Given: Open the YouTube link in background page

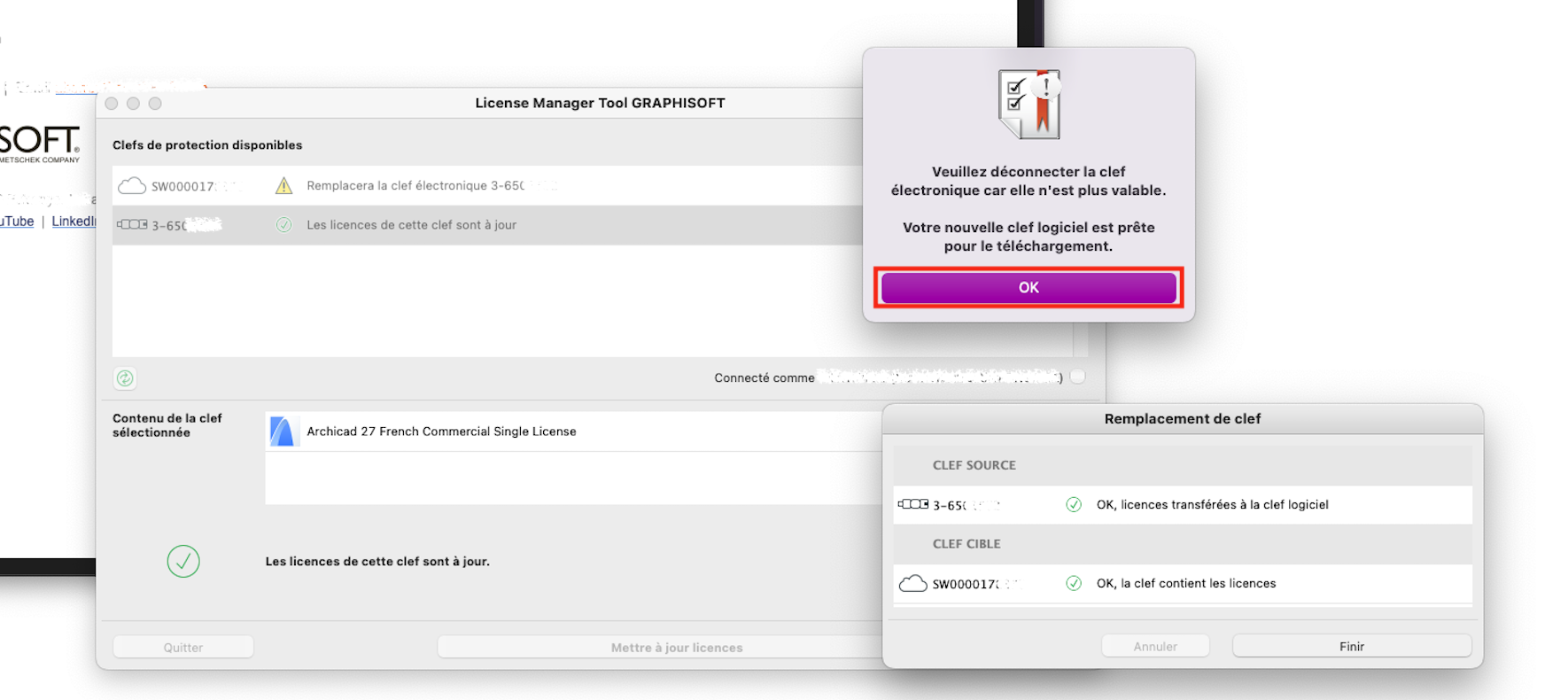Looking at the screenshot, I should pyautogui.click(x=17, y=222).
